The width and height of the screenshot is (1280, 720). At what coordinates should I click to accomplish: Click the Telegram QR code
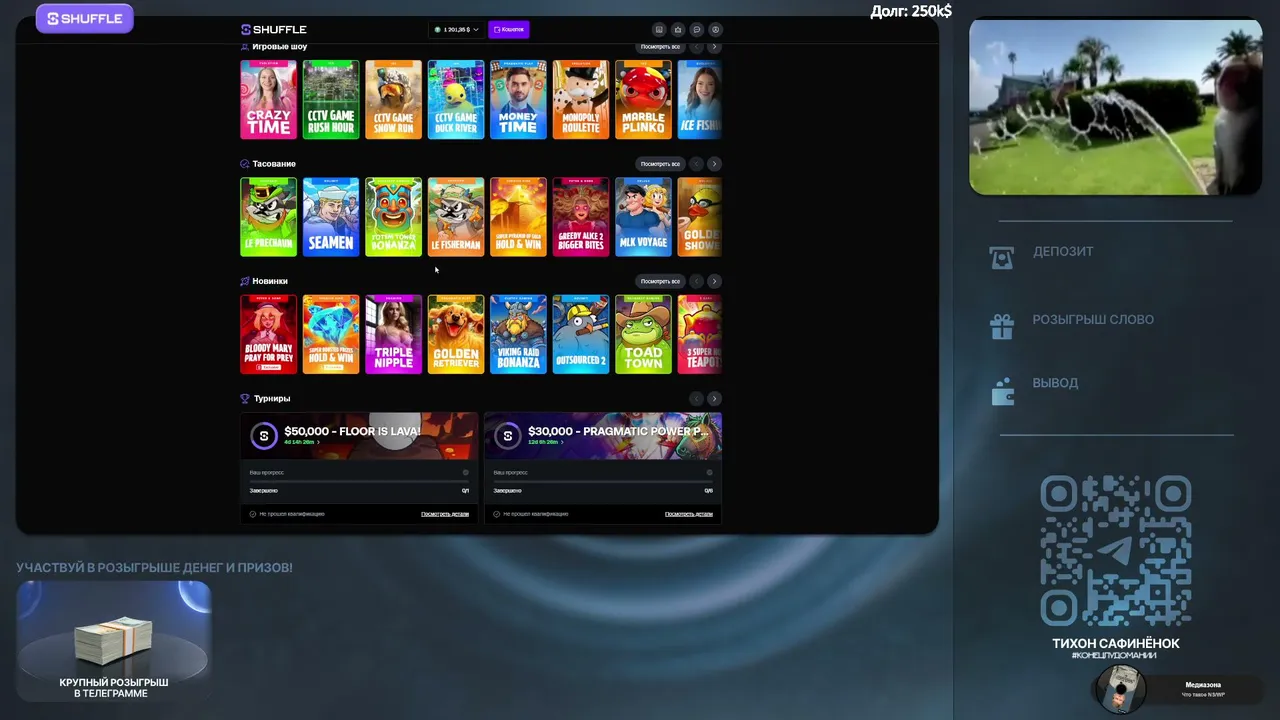(x=1116, y=551)
